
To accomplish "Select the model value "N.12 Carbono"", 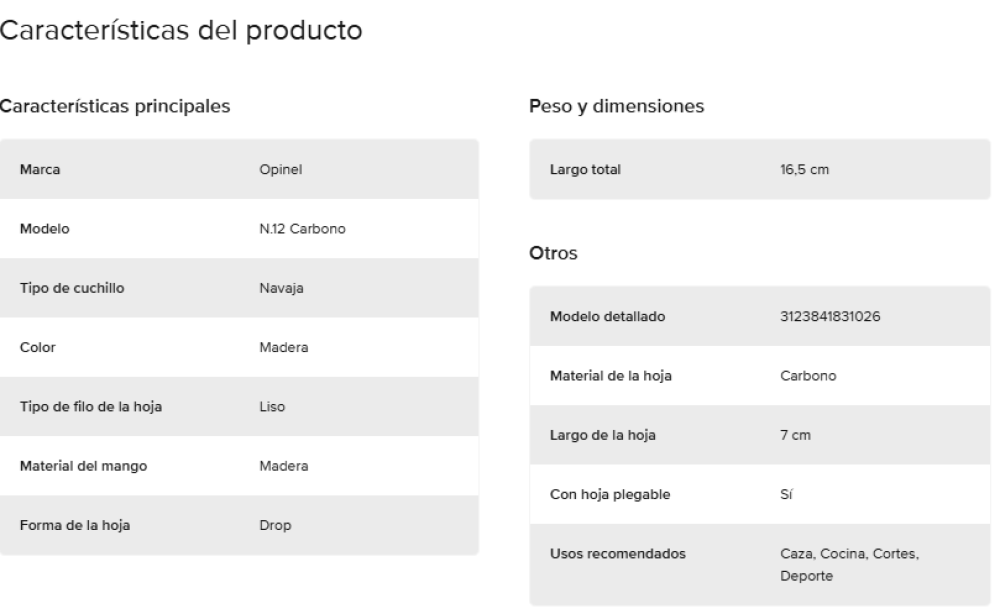I will (x=303, y=229).
